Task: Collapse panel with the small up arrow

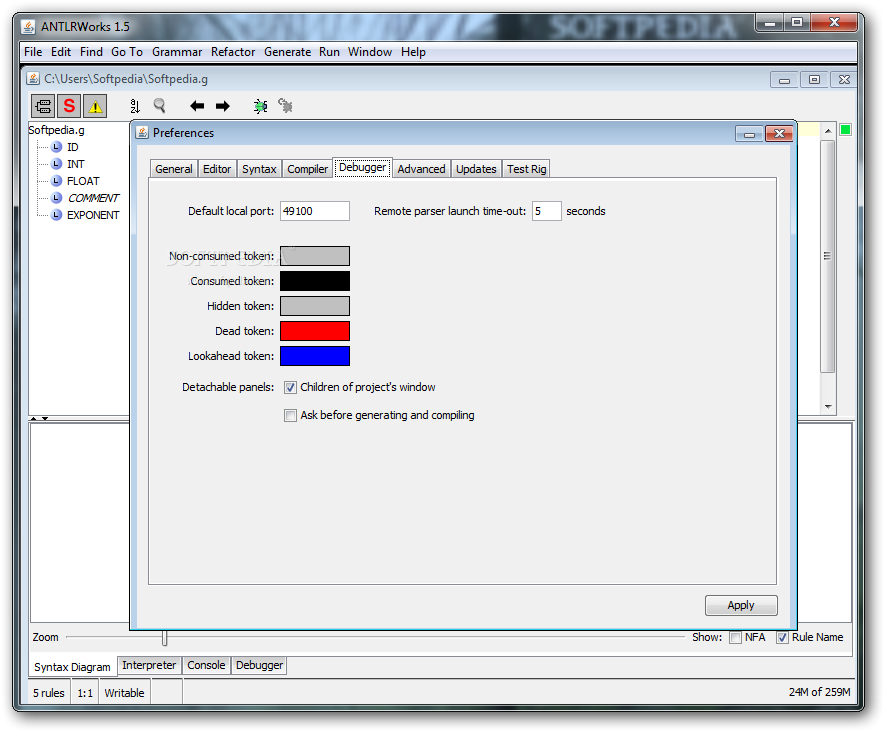Action: (33, 419)
